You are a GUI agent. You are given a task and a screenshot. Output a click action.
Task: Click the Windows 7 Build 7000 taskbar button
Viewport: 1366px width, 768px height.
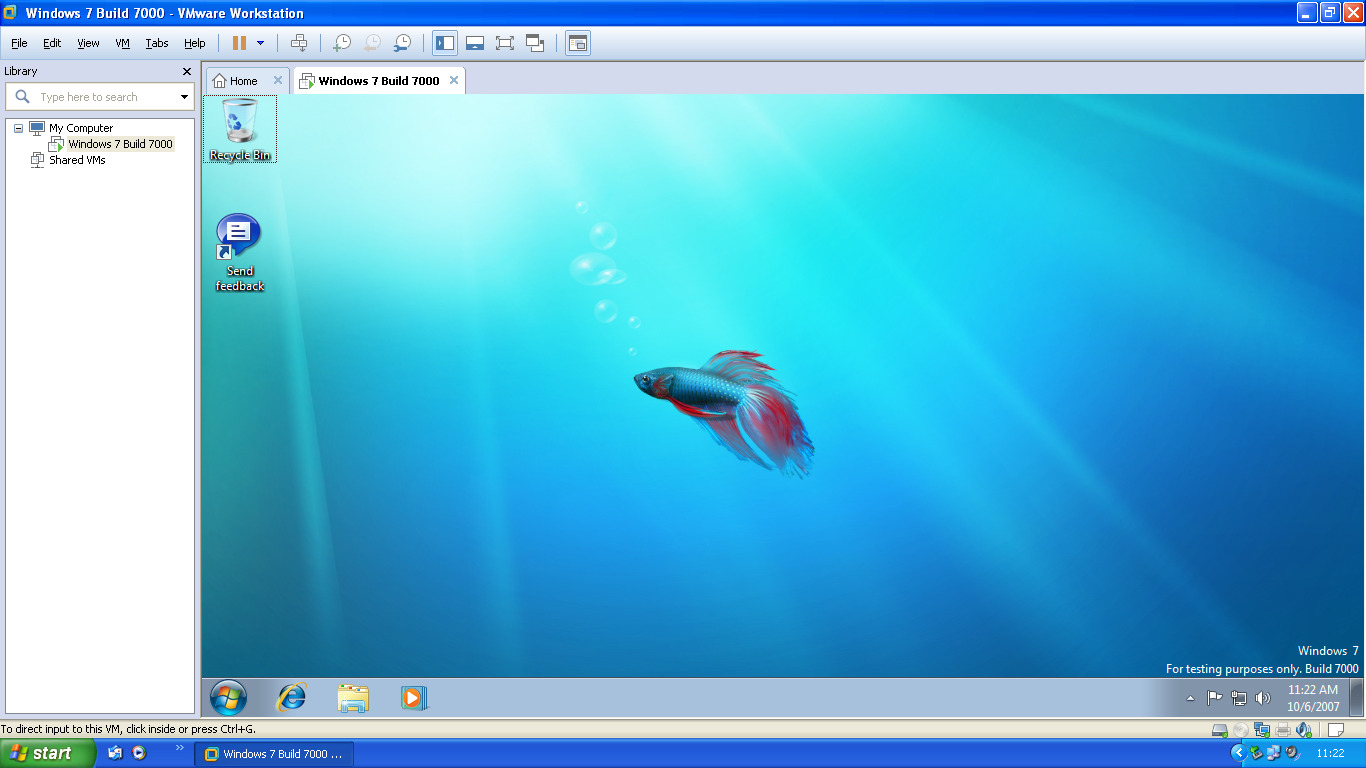pos(275,754)
